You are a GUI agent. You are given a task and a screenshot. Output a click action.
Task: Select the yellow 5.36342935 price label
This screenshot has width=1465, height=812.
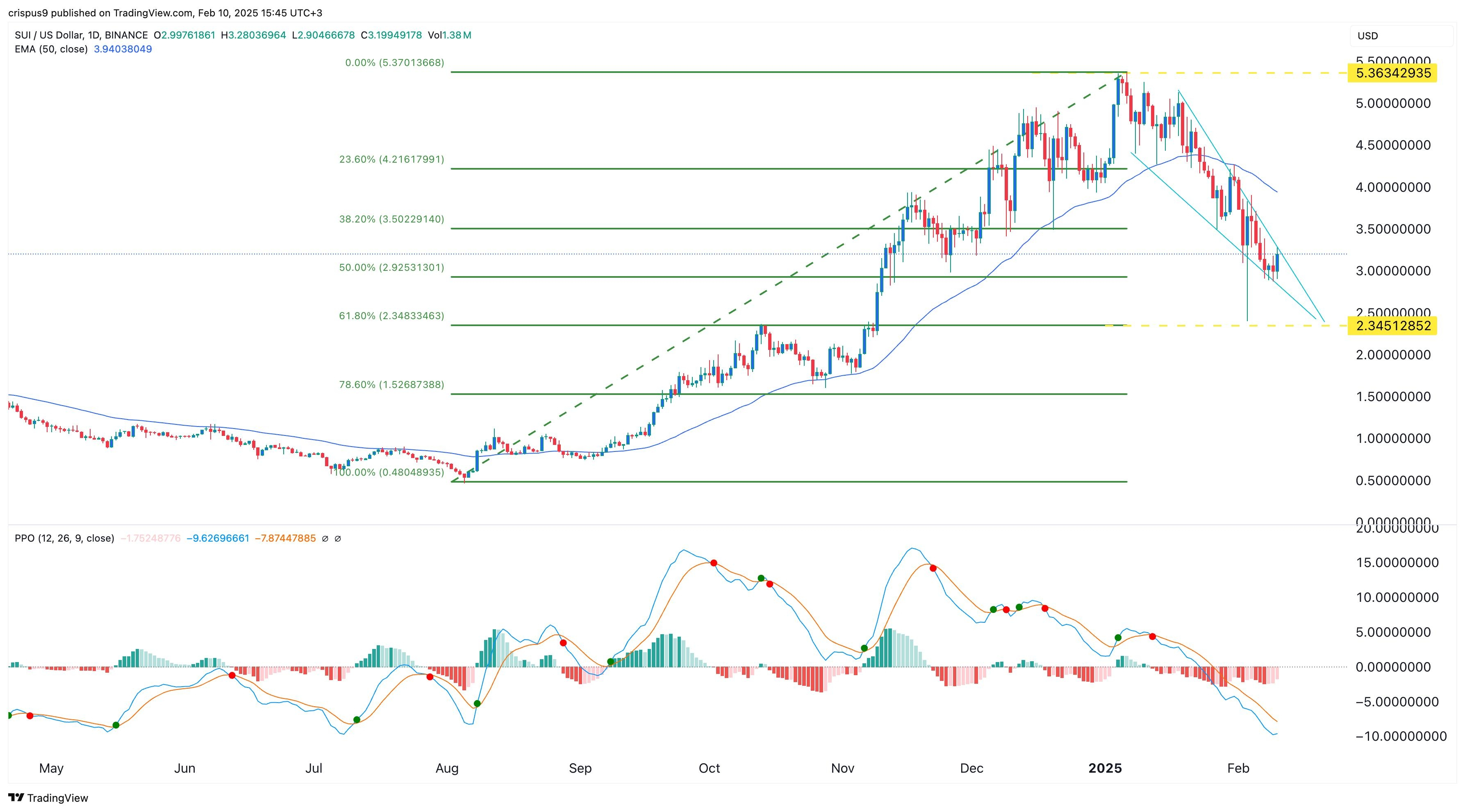tap(1393, 73)
